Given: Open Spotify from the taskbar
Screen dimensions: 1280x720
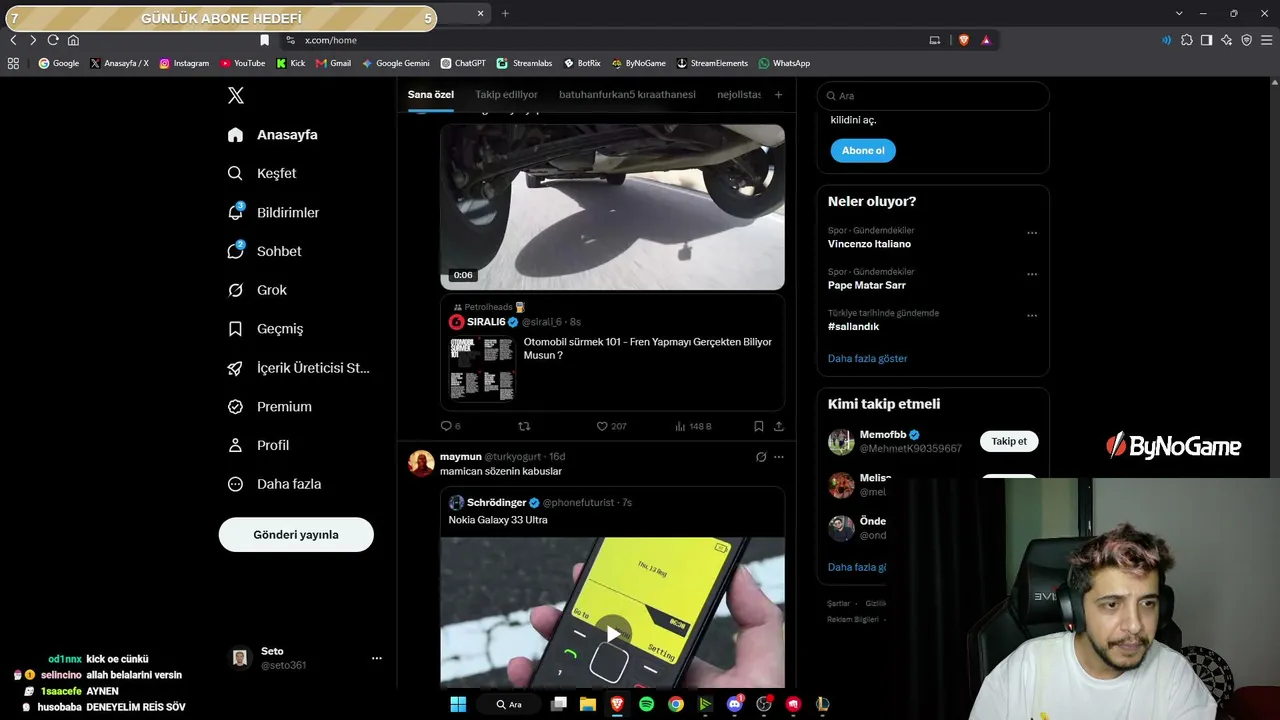Looking at the screenshot, I should (646, 704).
